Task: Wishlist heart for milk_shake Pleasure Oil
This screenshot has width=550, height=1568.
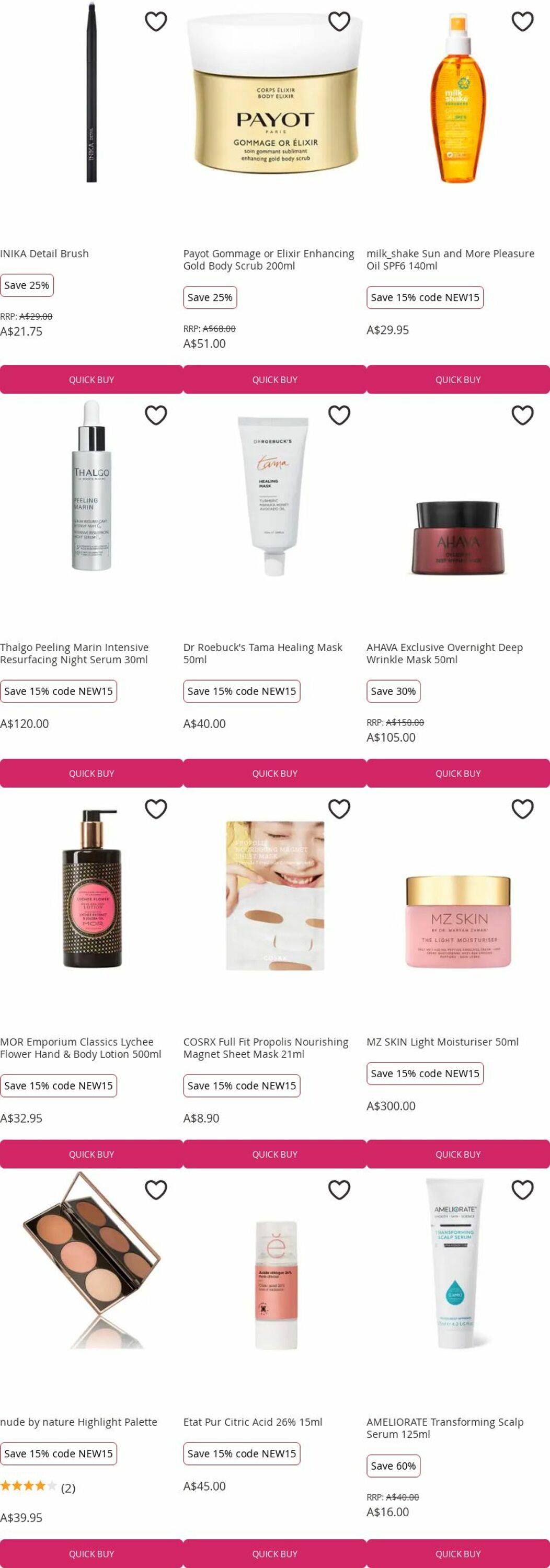Action: [523, 21]
